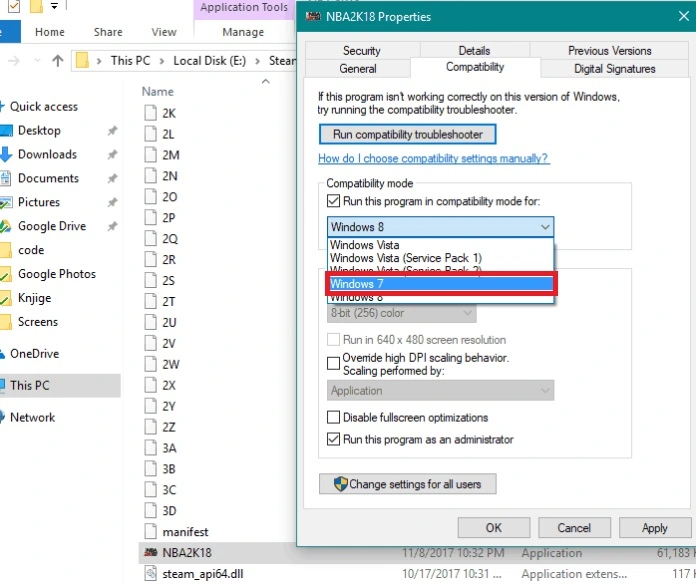
Task: Click Change settings for all users
Action: point(407,484)
